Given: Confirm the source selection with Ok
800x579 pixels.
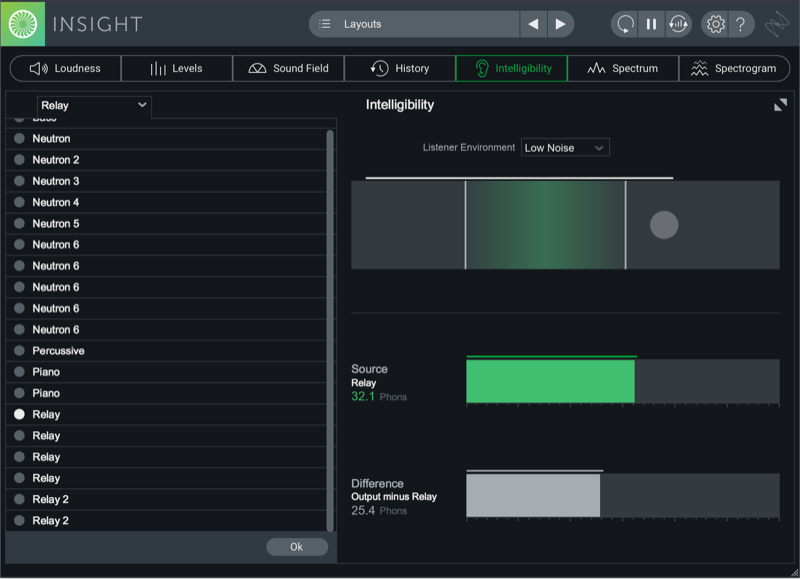Looking at the screenshot, I should [297, 547].
